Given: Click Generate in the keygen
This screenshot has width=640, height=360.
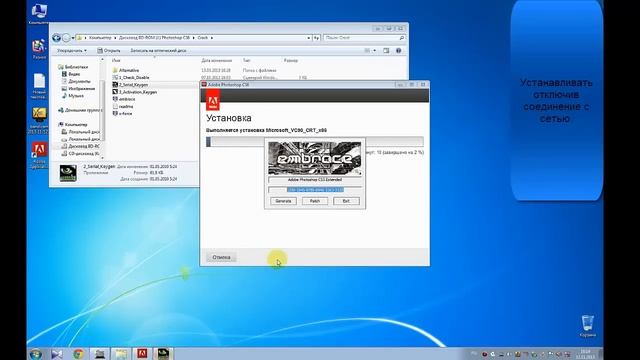Looking at the screenshot, I should coord(283,201).
